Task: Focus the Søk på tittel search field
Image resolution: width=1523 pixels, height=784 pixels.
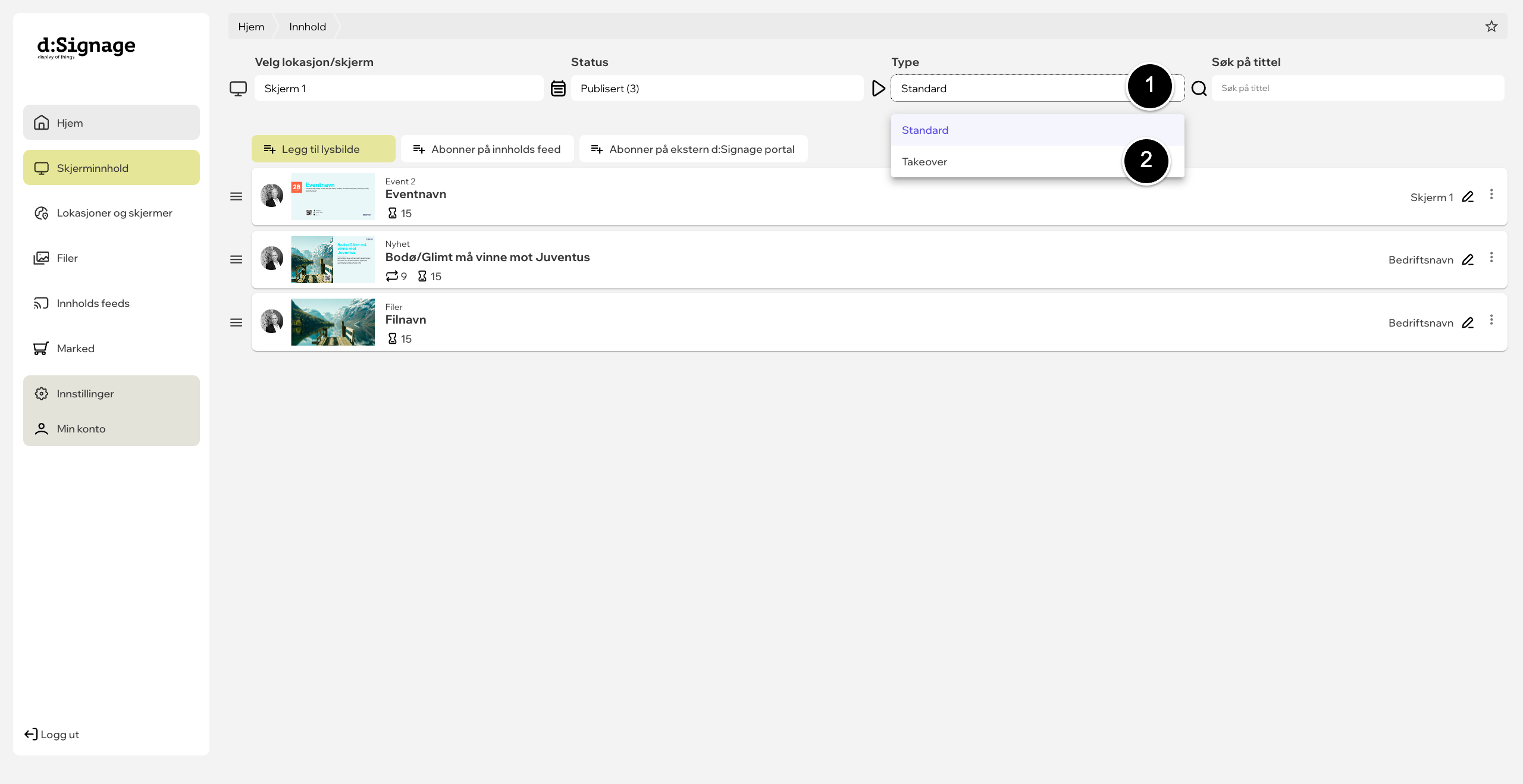Action: click(x=1358, y=88)
